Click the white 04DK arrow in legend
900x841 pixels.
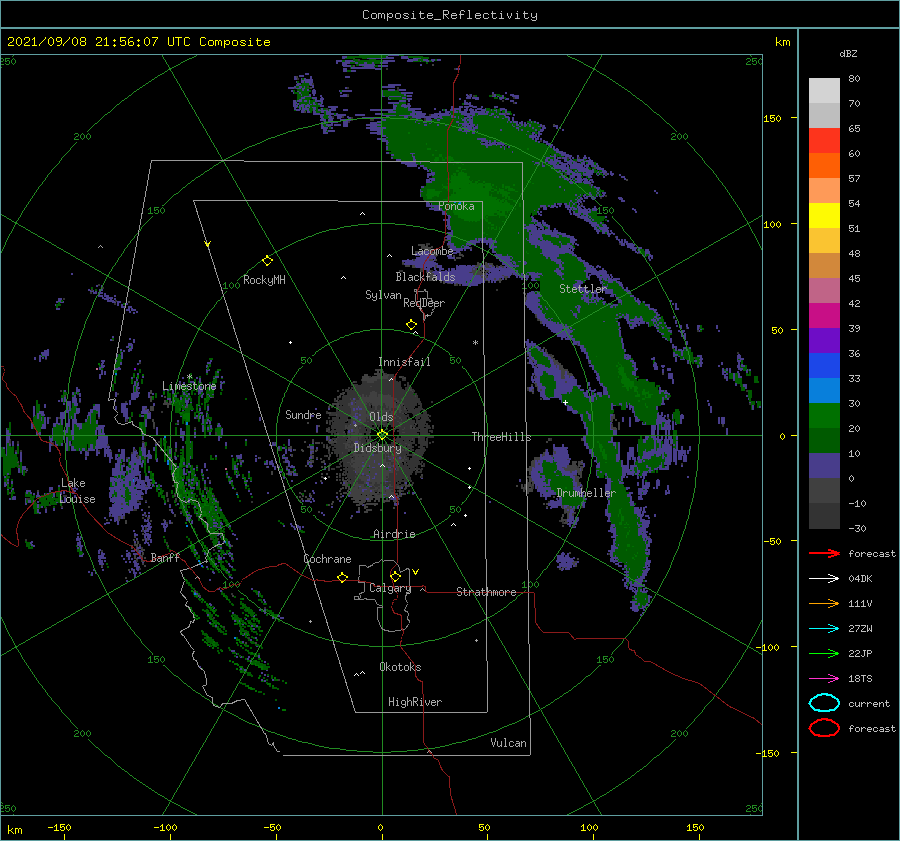pos(824,578)
